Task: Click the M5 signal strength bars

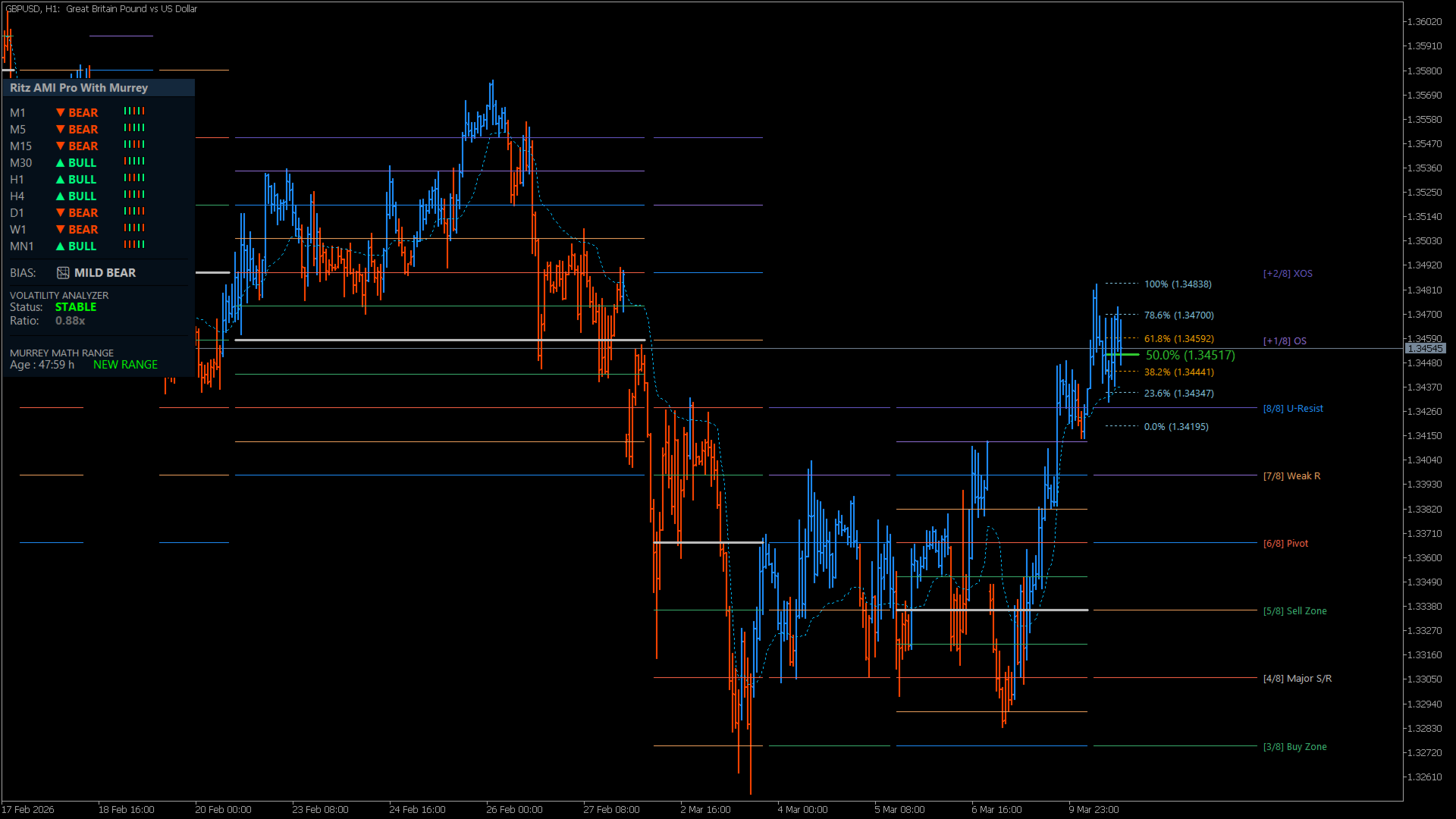Action: click(134, 128)
